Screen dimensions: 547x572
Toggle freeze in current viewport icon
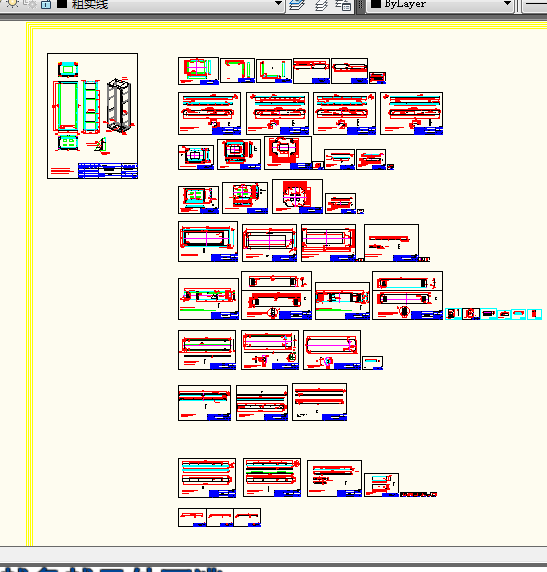coord(30,4)
